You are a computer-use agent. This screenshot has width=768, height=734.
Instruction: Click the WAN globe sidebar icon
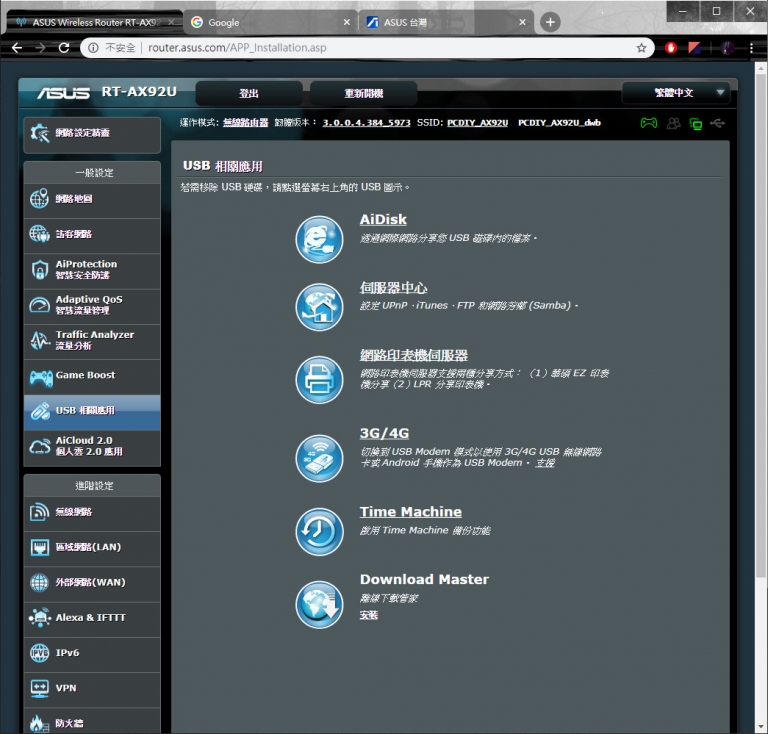39,582
